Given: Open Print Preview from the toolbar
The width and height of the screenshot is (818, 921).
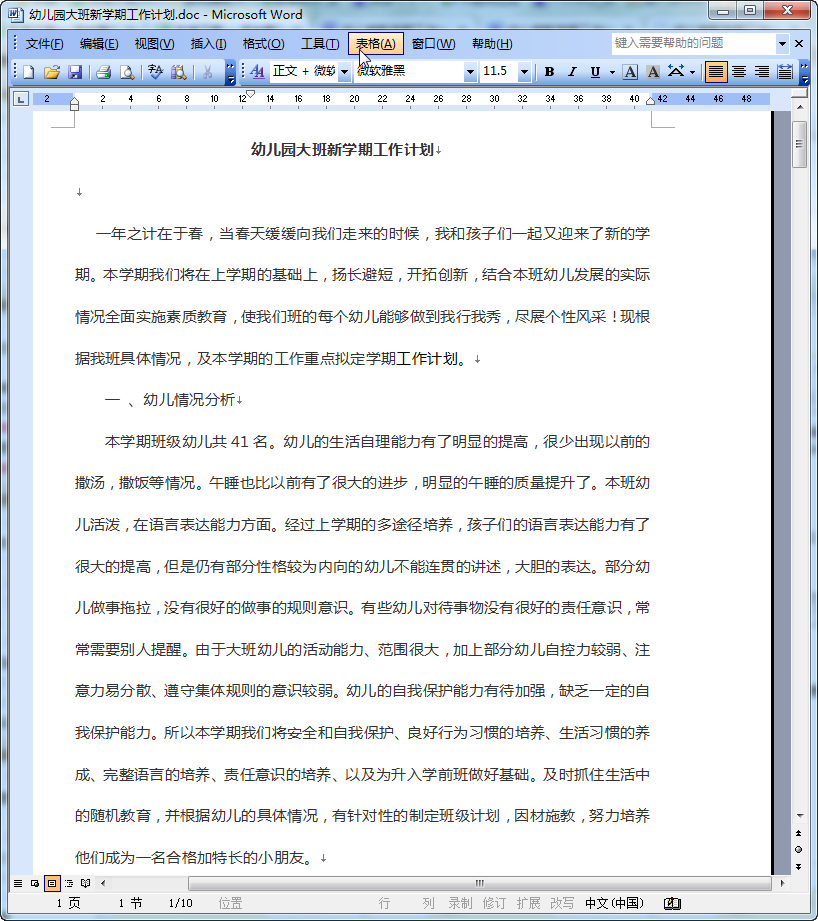Looking at the screenshot, I should [x=126, y=72].
